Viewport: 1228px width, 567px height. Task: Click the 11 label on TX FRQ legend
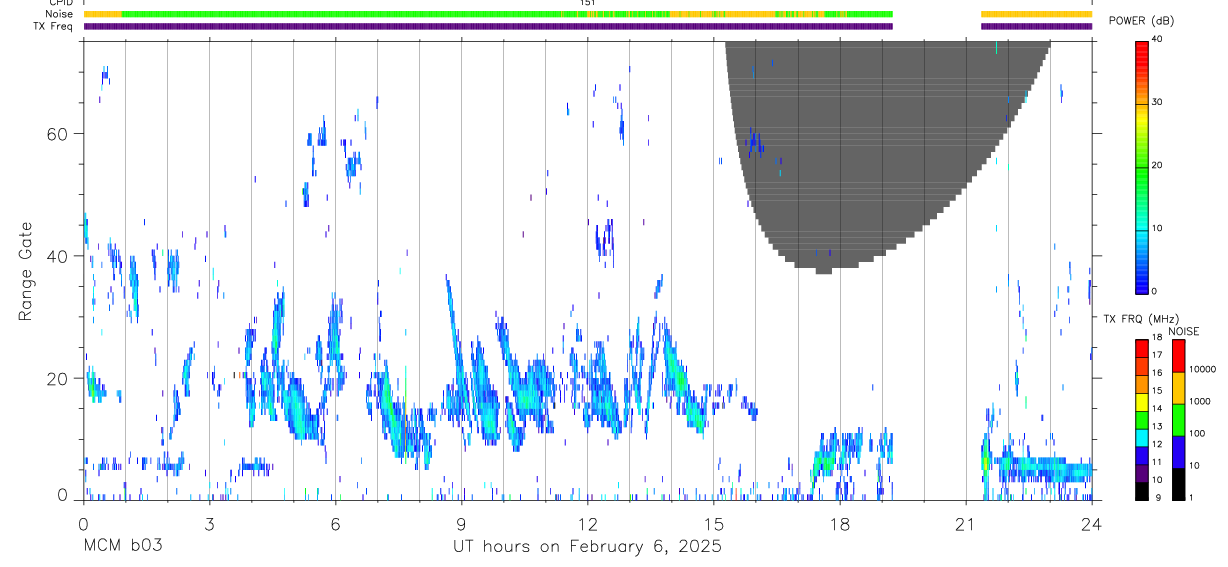point(1157,462)
